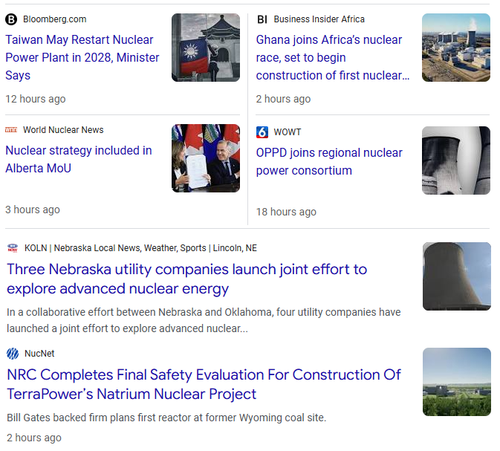Click the TerraPower Natrium site rendering thumbnail

point(457,382)
